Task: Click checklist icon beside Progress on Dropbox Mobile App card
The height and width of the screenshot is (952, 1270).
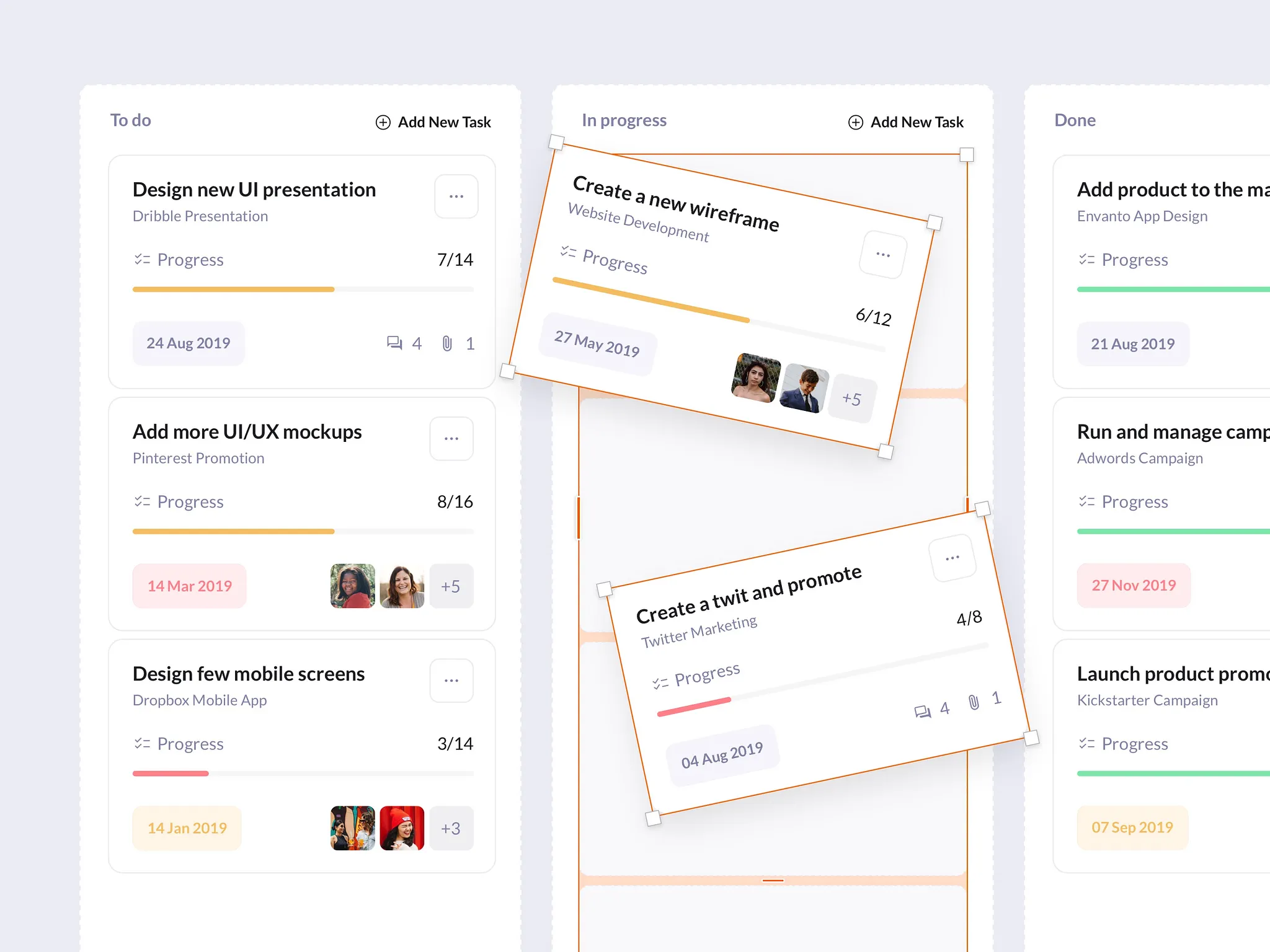Action: [142, 743]
